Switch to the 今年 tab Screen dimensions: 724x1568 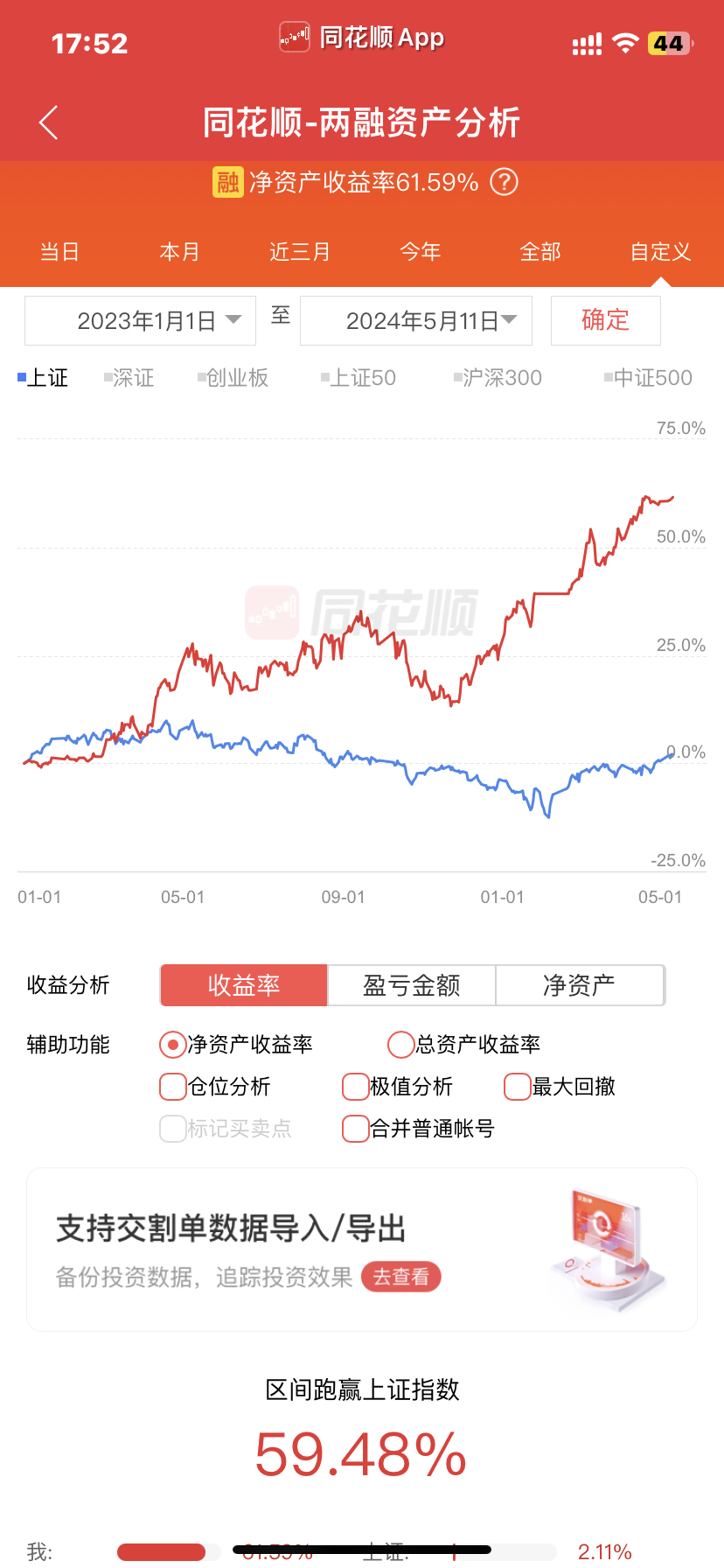[421, 252]
